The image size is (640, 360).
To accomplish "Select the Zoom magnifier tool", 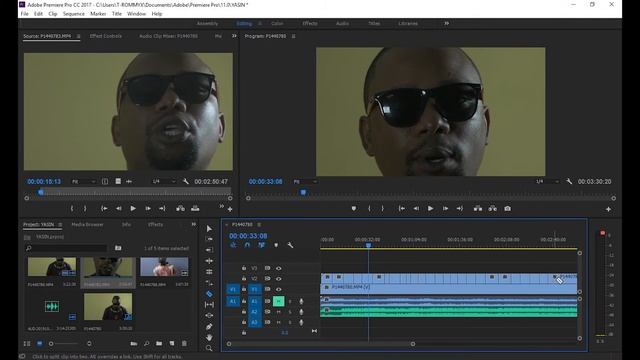I will 209,348.
